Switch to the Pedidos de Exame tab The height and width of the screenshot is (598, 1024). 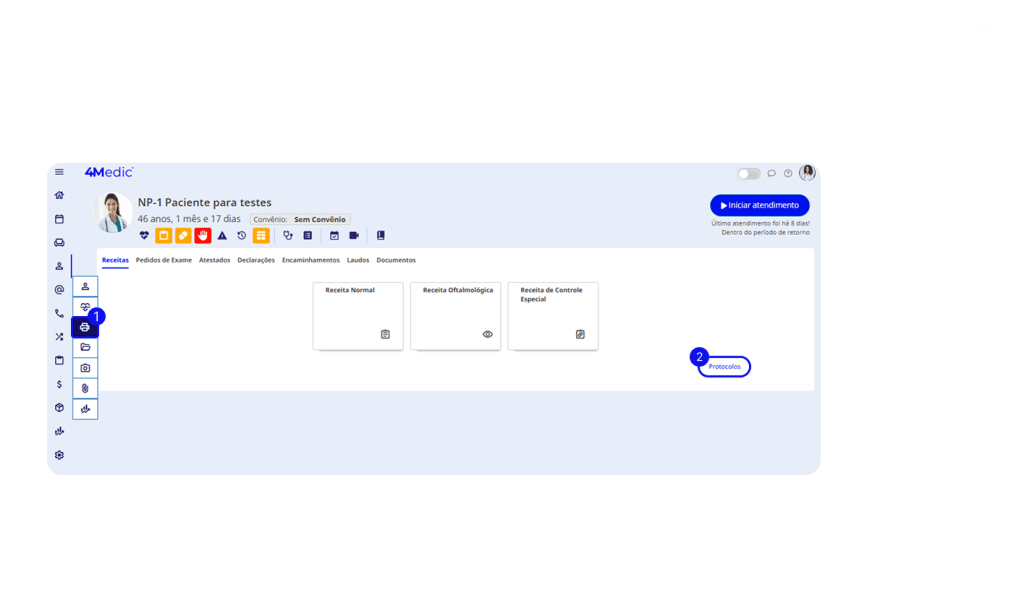pos(163,260)
